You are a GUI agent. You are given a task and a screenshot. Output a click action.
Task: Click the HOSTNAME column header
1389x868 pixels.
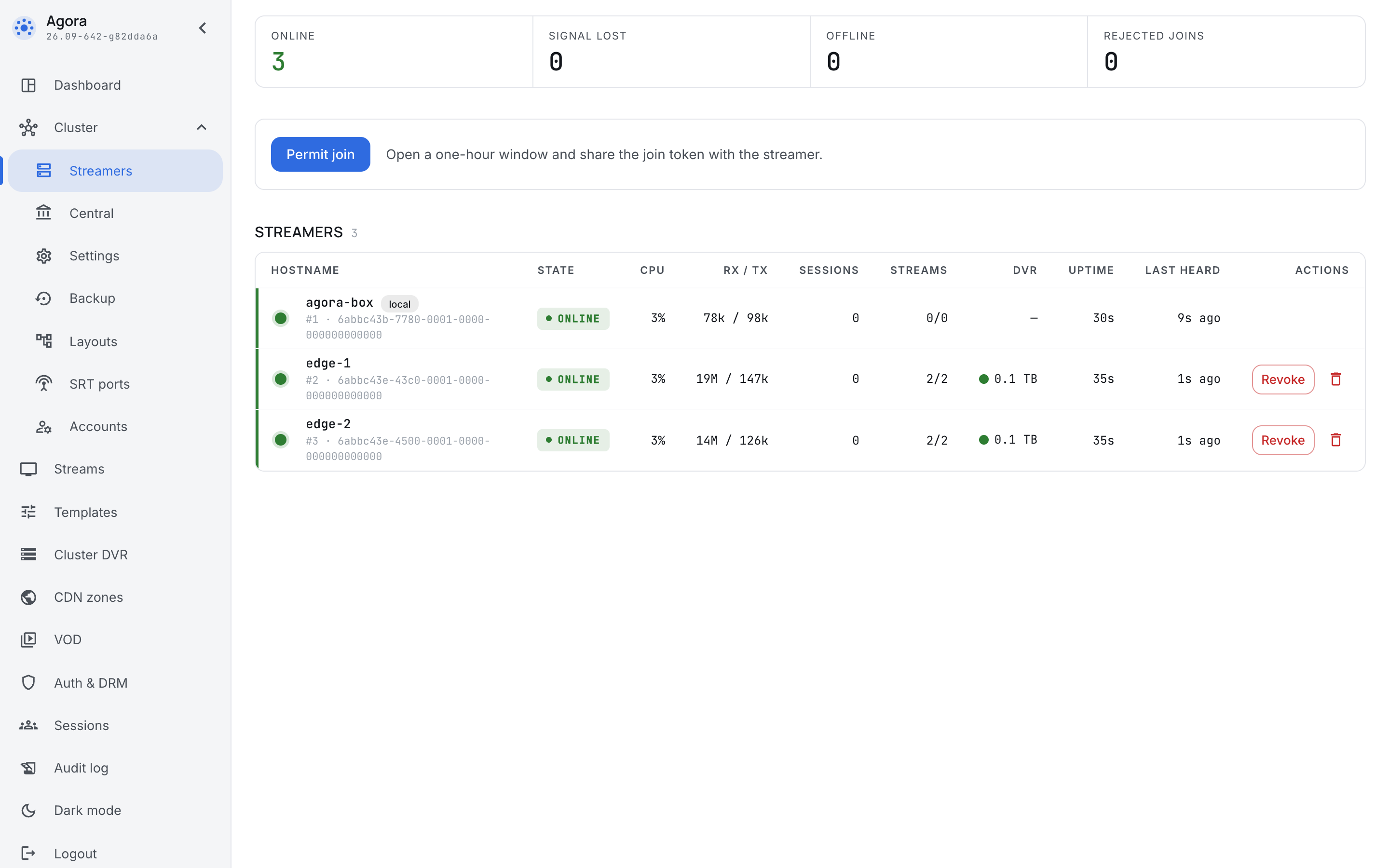click(x=305, y=271)
